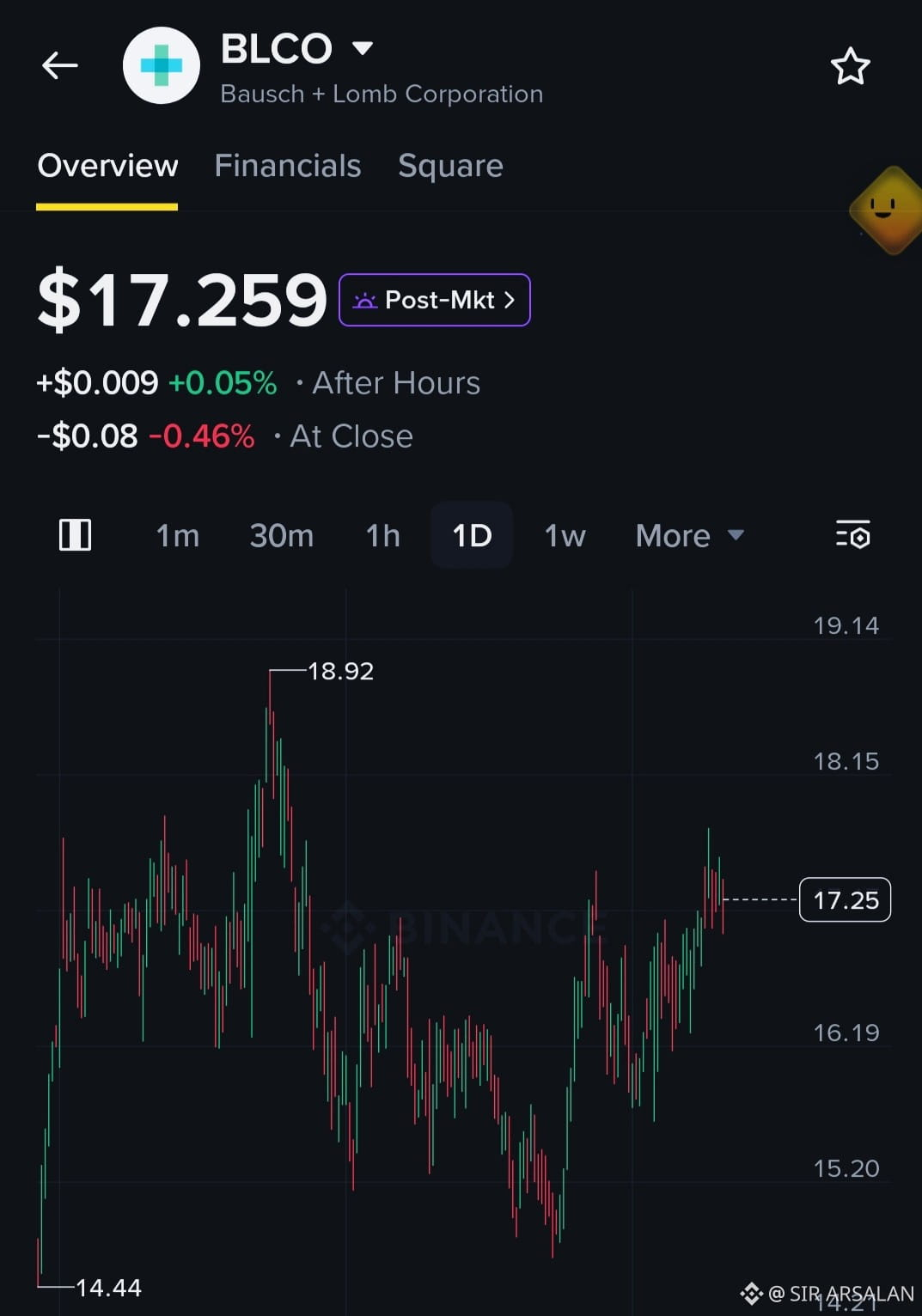The image size is (922, 1316).
Task: Tap the 14.44 low price marker
Action: [108, 1288]
